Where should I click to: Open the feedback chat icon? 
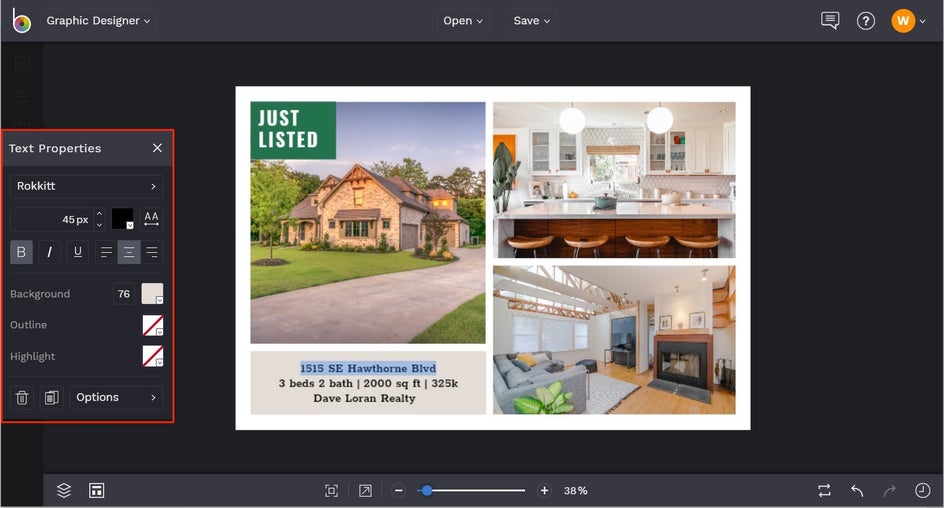tap(830, 20)
